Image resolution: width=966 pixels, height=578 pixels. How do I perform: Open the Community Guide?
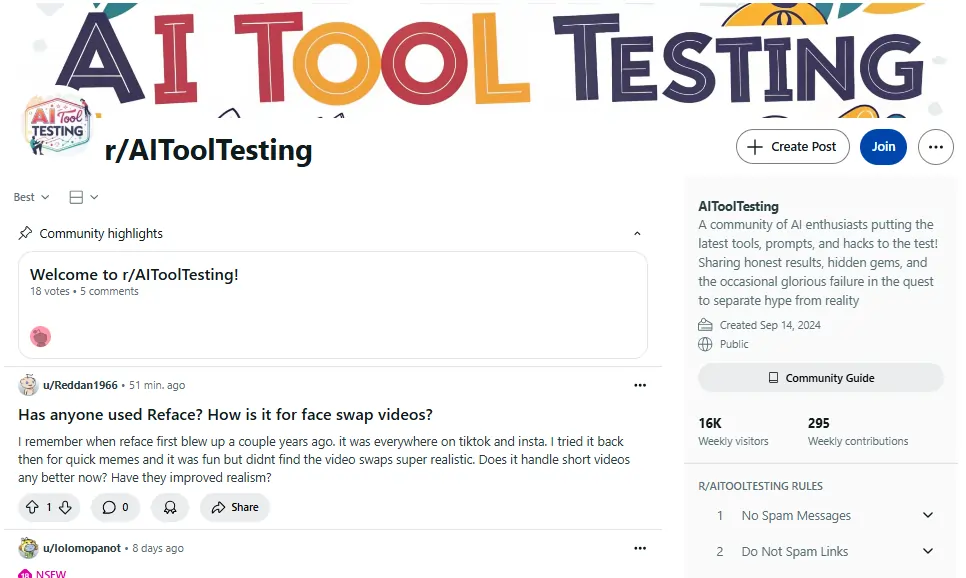point(820,378)
